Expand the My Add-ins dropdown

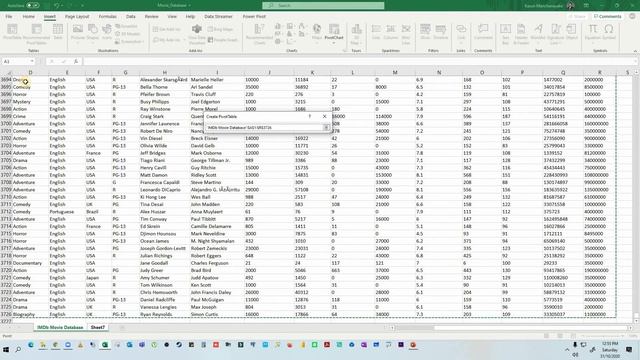pyautogui.click(x=184, y=40)
